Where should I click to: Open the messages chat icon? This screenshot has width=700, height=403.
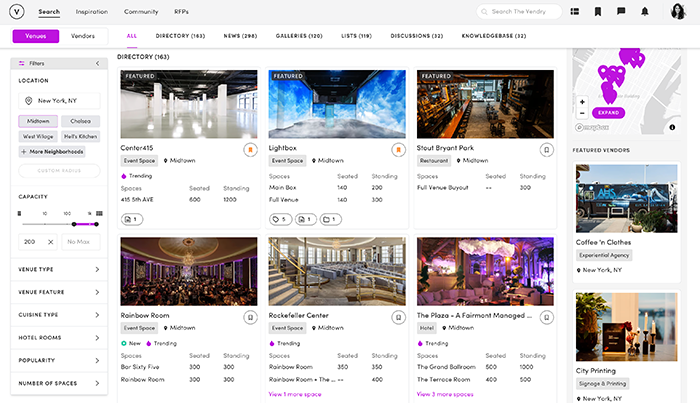click(x=621, y=12)
